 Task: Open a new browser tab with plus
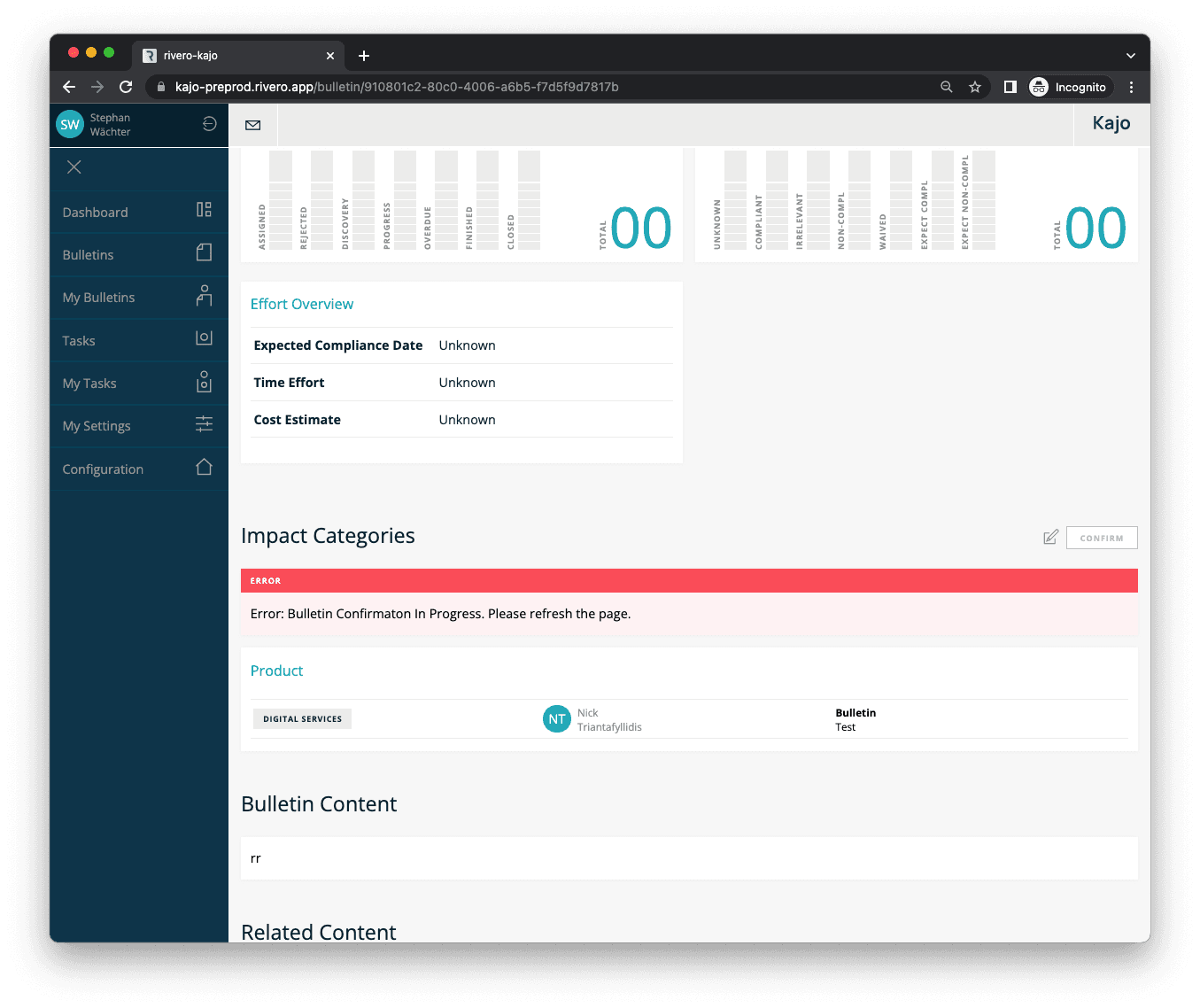pyautogui.click(x=364, y=56)
